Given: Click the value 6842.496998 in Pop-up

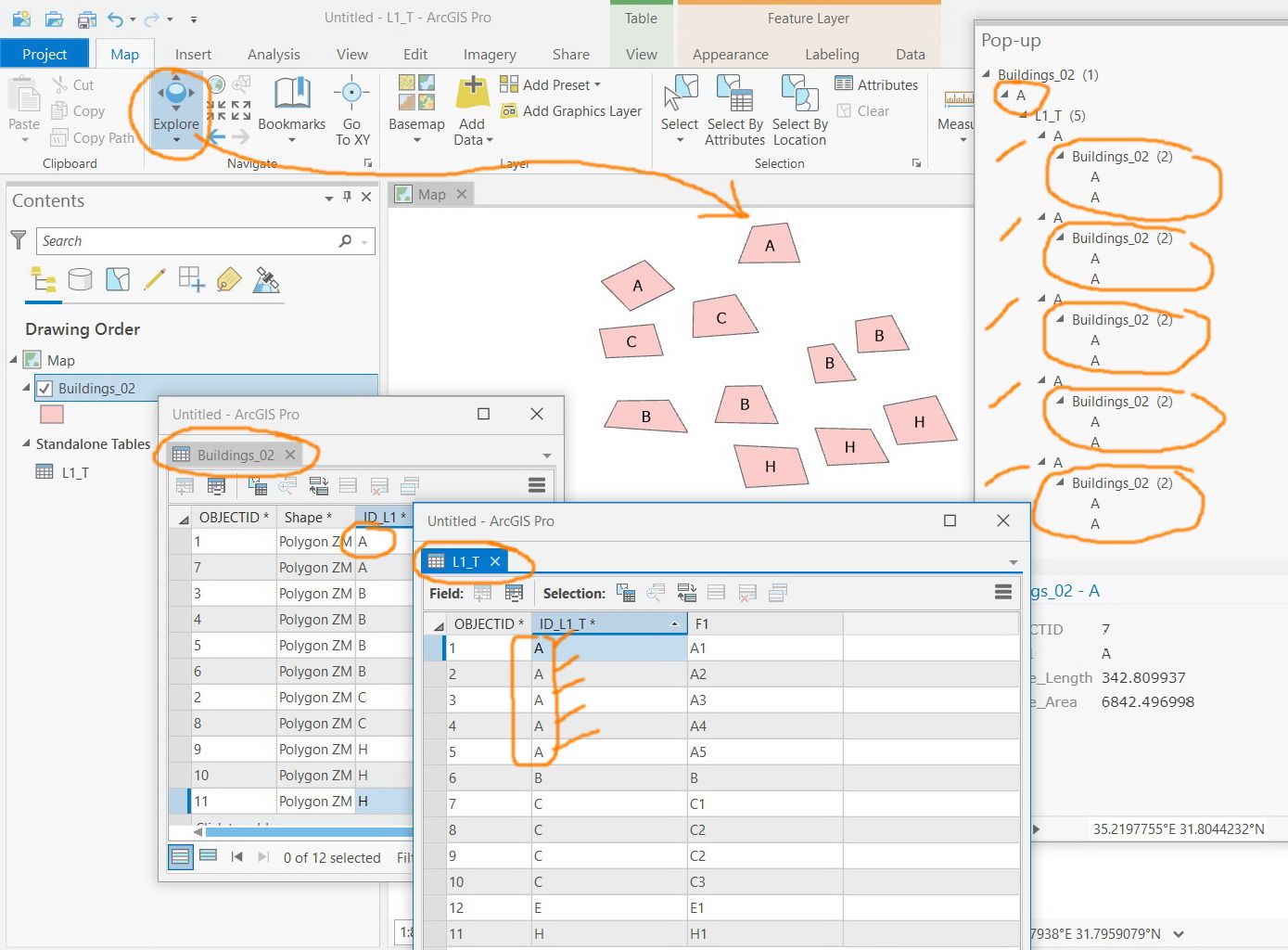Looking at the screenshot, I should point(1148,701).
